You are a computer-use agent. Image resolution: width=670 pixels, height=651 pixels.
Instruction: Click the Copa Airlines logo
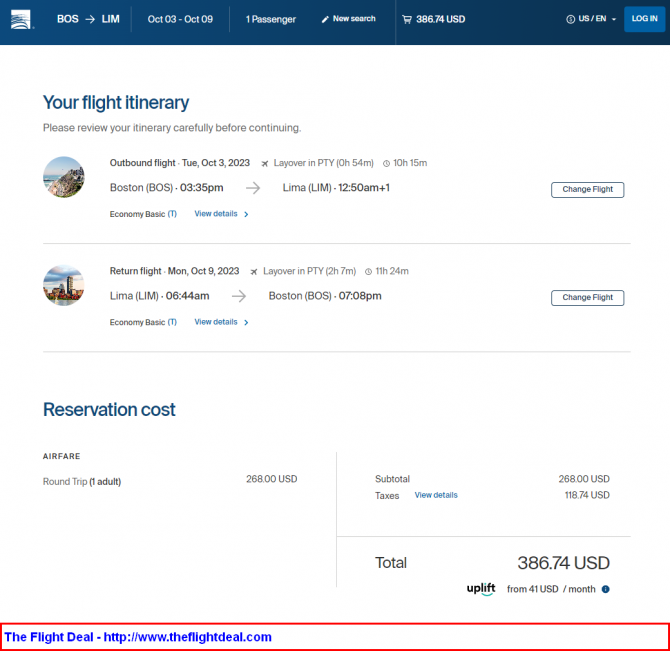tap(21, 19)
